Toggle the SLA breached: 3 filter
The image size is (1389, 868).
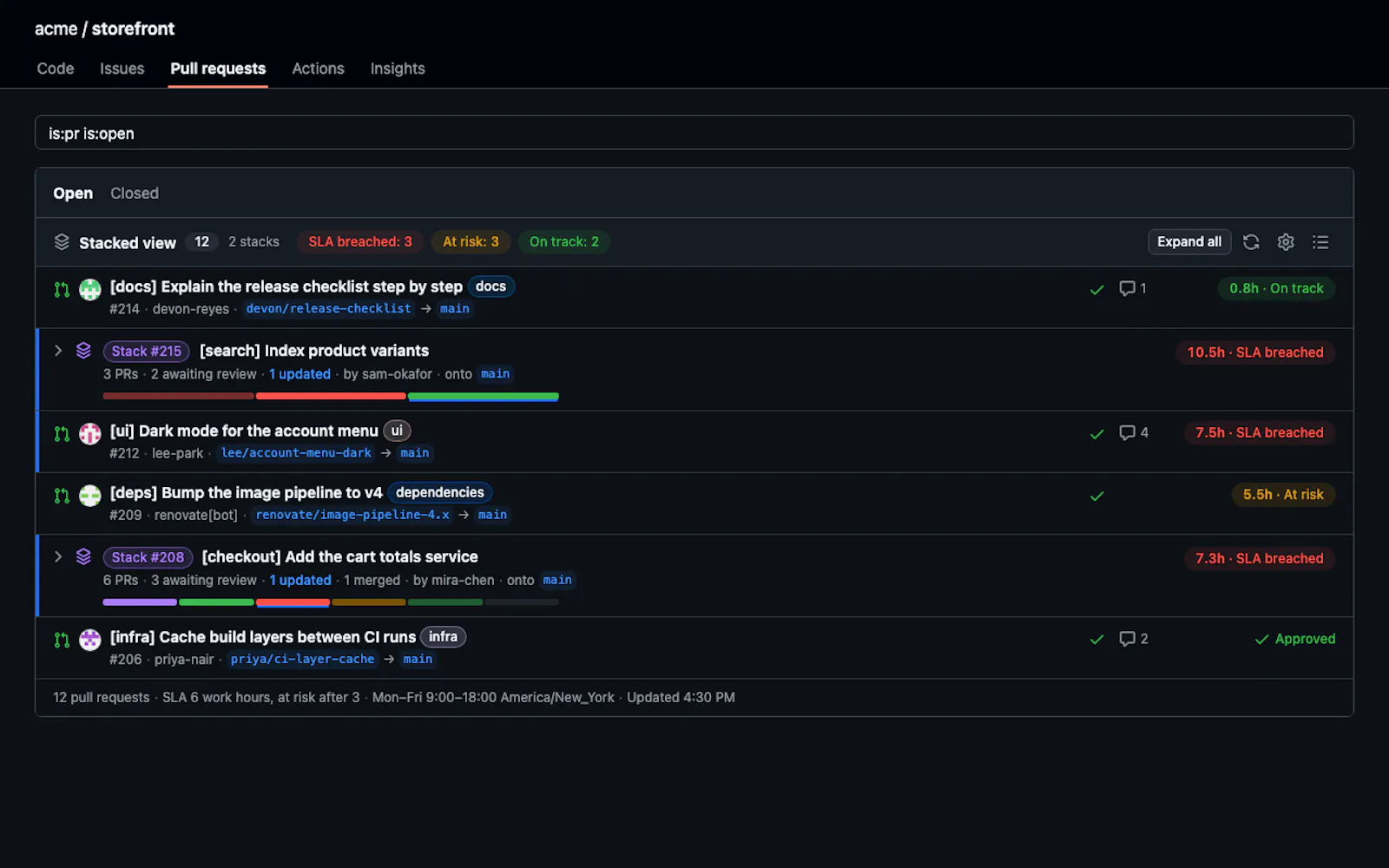tap(360, 242)
